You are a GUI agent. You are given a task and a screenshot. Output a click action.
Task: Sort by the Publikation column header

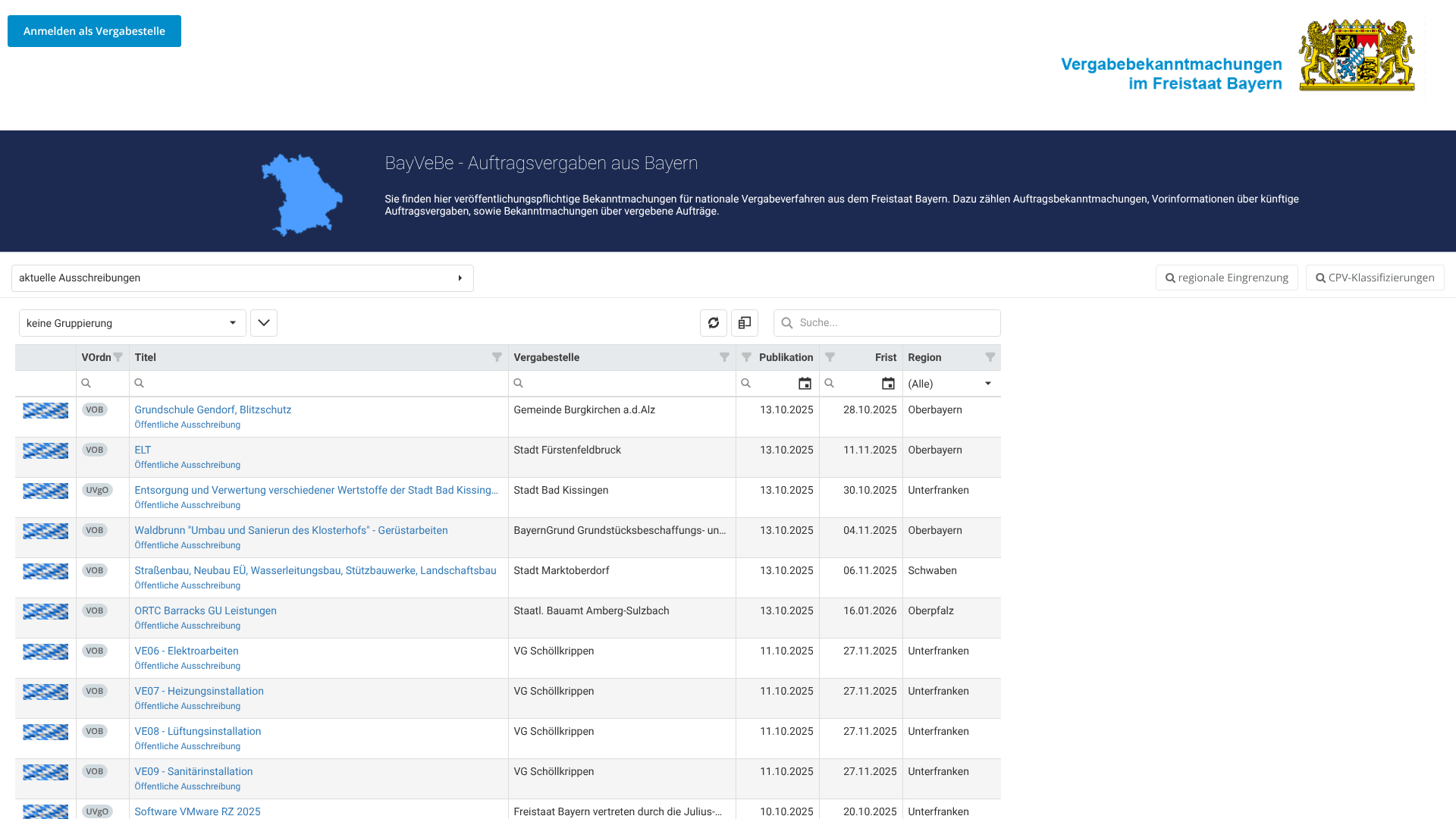tap(786, 357)
